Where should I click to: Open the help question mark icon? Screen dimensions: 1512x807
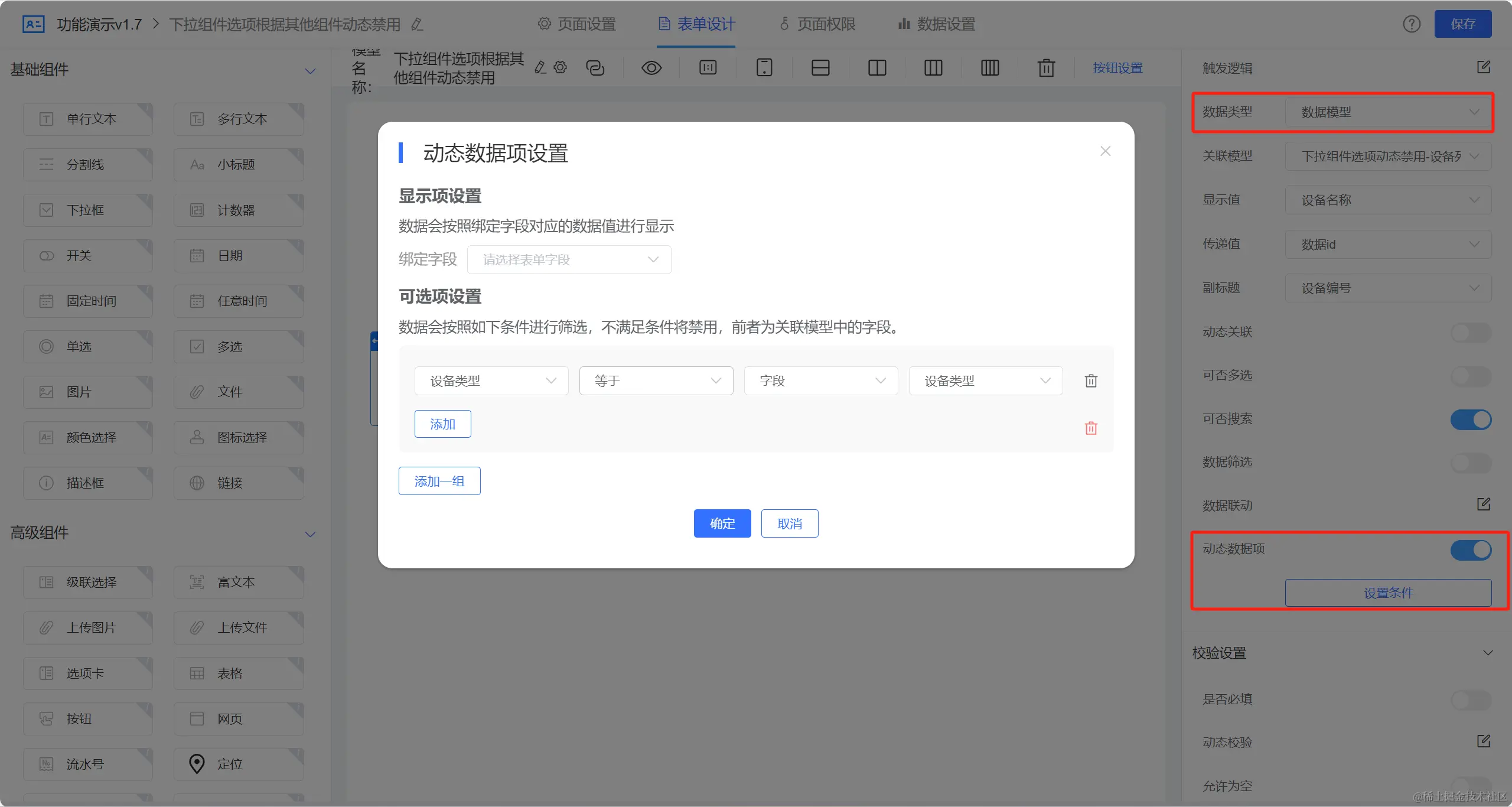pyautogui.click(x=1412, y=24)
